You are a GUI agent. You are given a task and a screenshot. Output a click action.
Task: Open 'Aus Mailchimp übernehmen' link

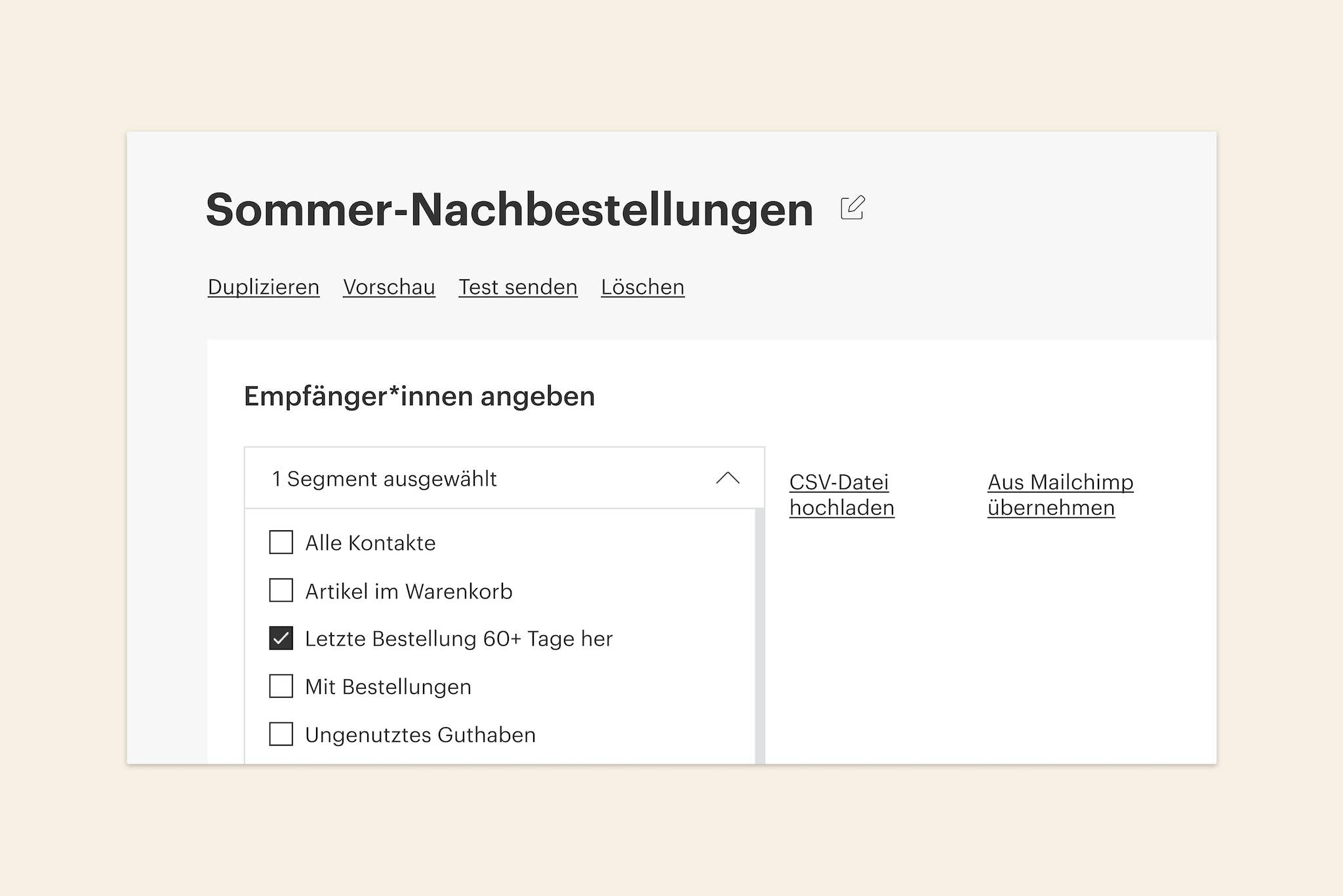[x=1060, y=495]
